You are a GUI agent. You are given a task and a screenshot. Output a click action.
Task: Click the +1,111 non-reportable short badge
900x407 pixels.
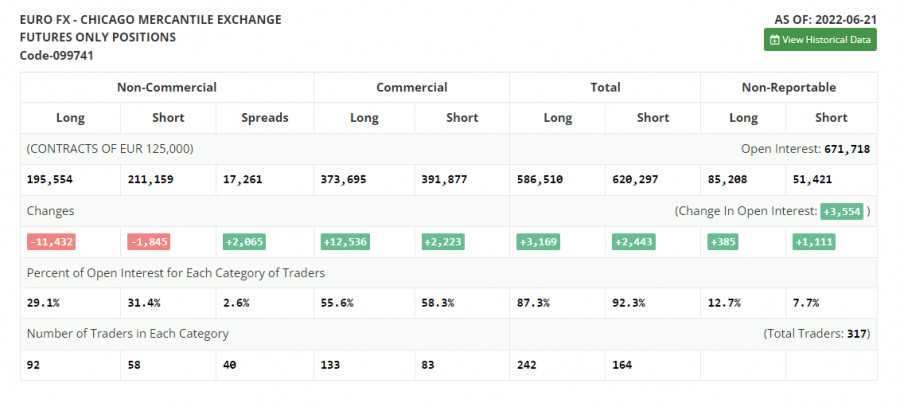(814, 242)
